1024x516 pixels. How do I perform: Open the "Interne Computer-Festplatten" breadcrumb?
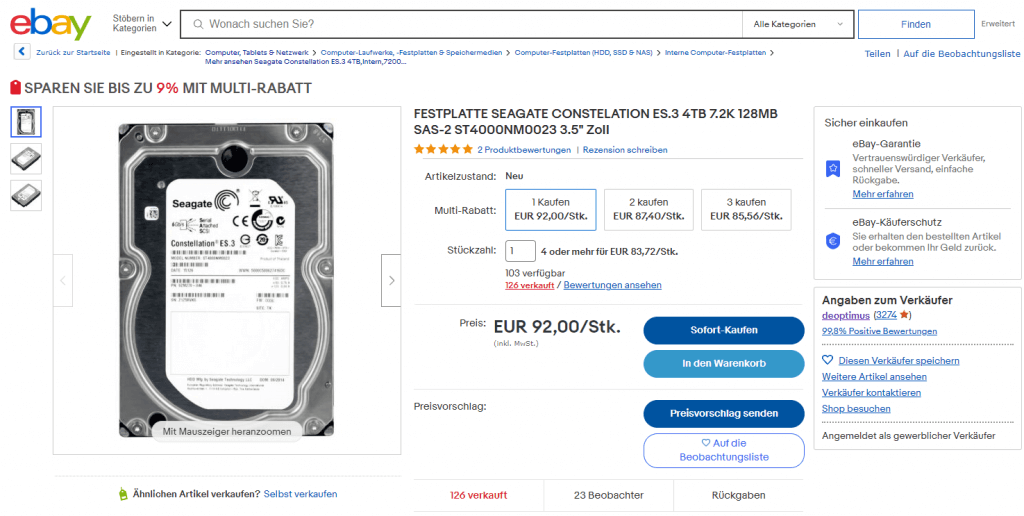(718, 52)
